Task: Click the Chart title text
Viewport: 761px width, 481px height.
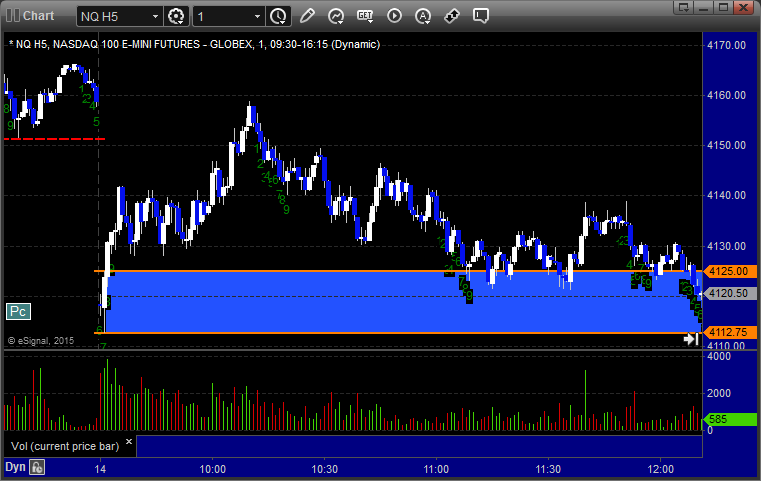Action: (x=38, y=16)
